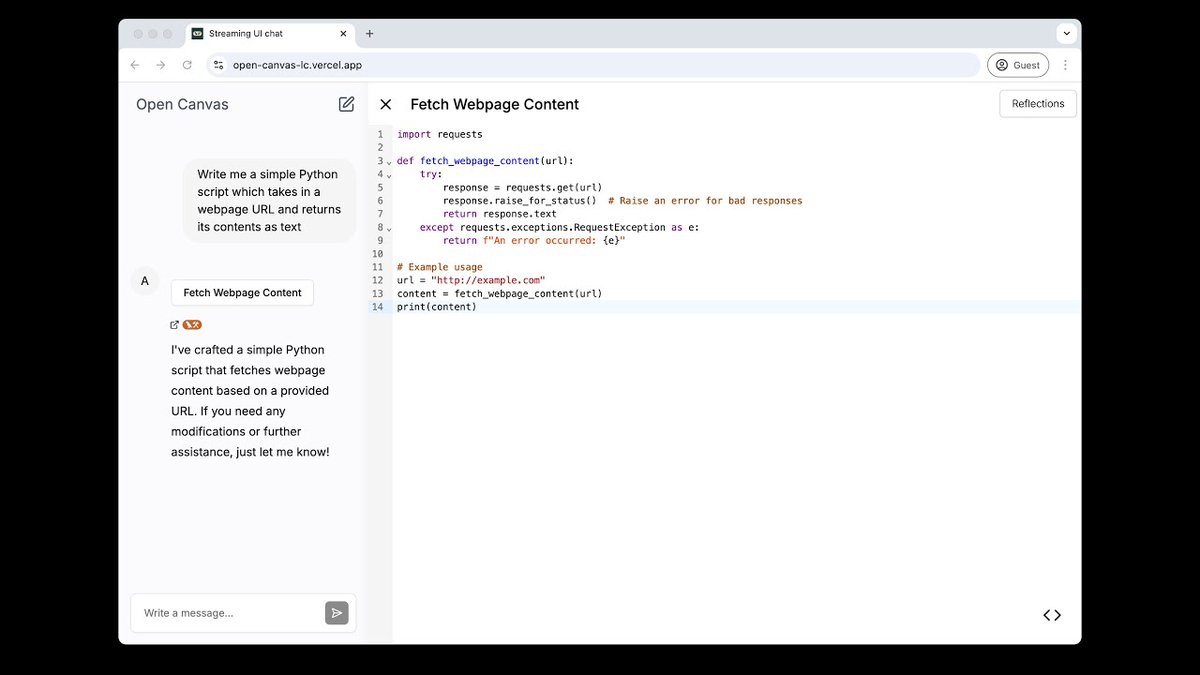Open the code options angle-brackets icon
The height and width of the screenshot is (675, 1200).
pos(1052,615)
